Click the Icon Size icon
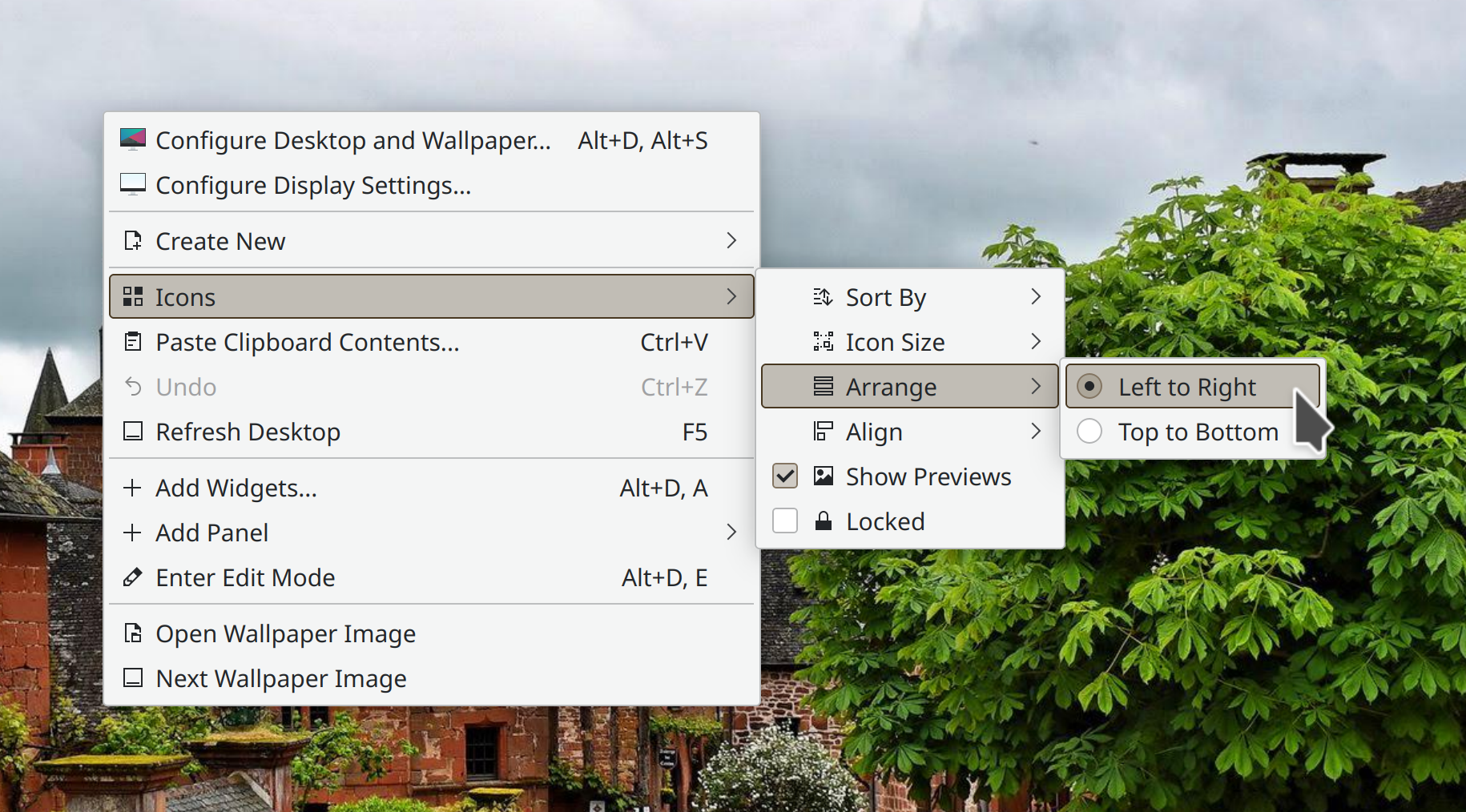Viewport: 1466px width, 812px height. (823, 342)
